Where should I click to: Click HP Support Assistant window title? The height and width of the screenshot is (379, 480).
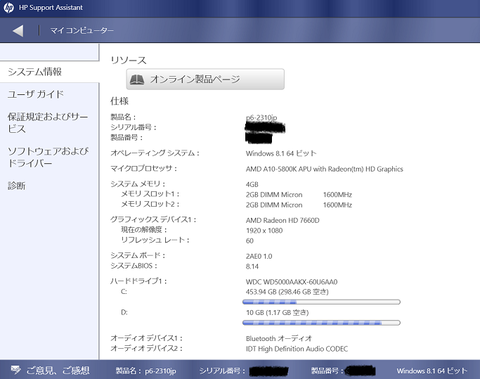tap(51, 7)
